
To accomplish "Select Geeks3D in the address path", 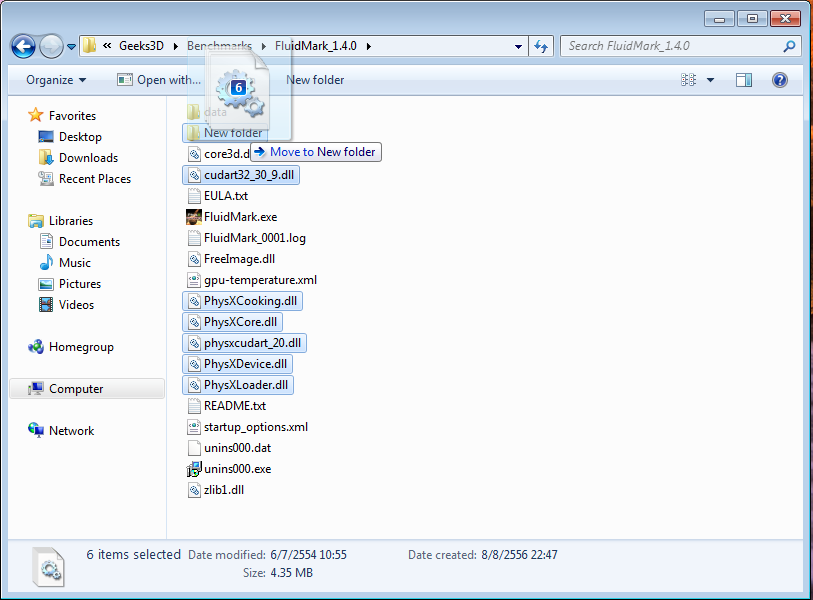I will coord(141,46).
